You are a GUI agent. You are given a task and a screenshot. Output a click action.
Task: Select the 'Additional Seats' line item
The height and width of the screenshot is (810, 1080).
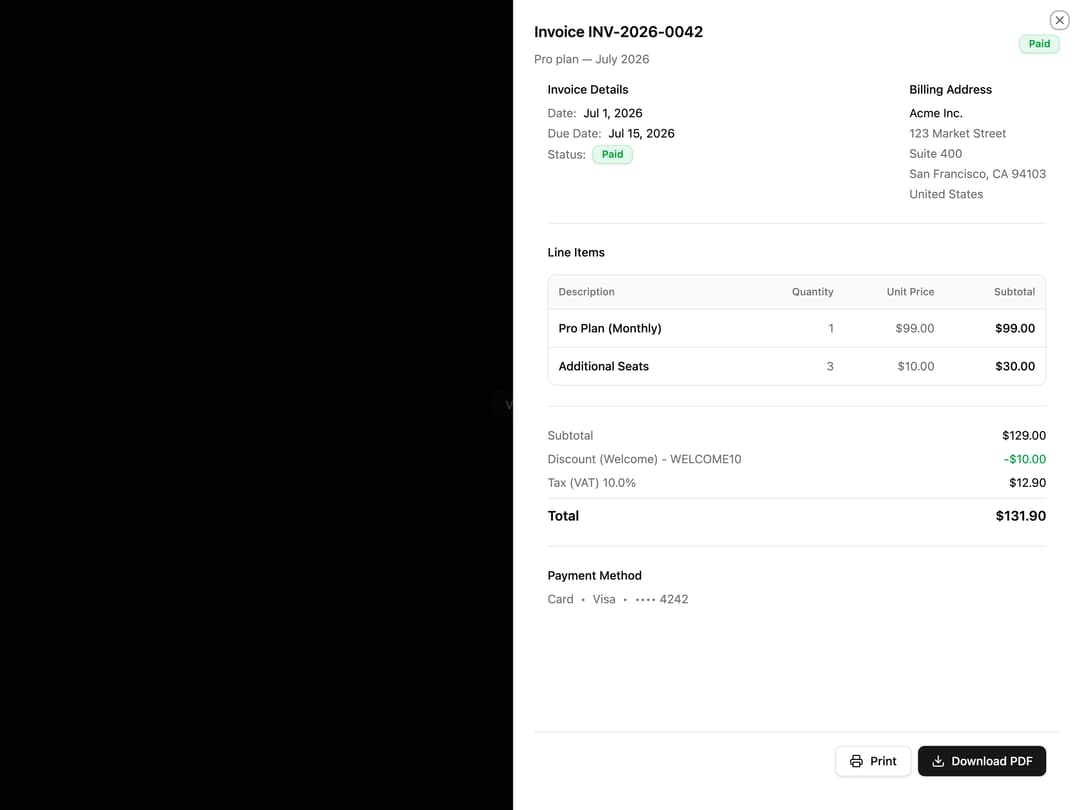pos(603,366)
